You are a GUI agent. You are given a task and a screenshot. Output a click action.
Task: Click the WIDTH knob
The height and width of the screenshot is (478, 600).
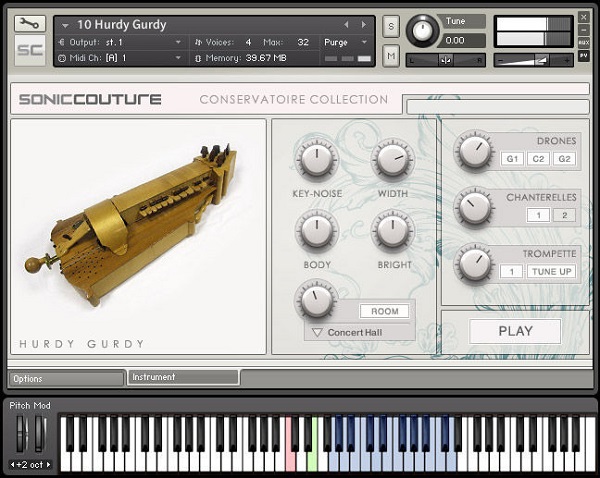393,160
